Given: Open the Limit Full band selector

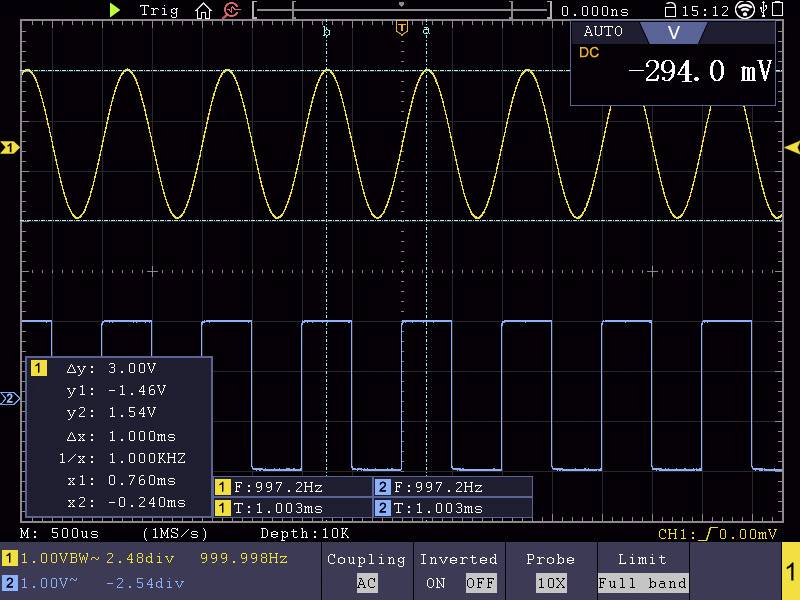Looking at the screenshot, I should pos(643,582).
